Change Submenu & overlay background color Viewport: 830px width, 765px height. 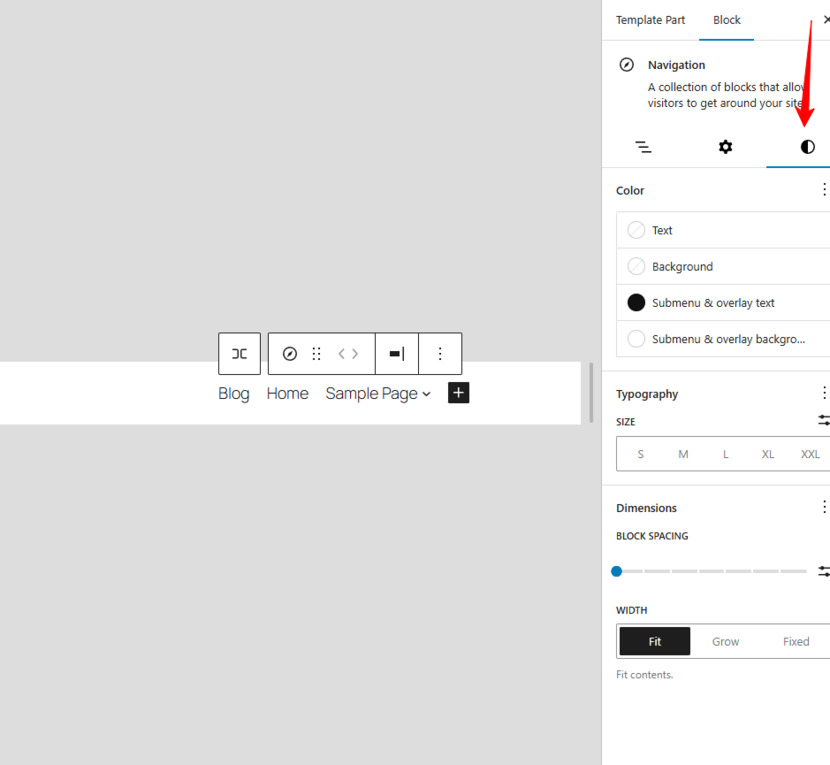[723, 339]
